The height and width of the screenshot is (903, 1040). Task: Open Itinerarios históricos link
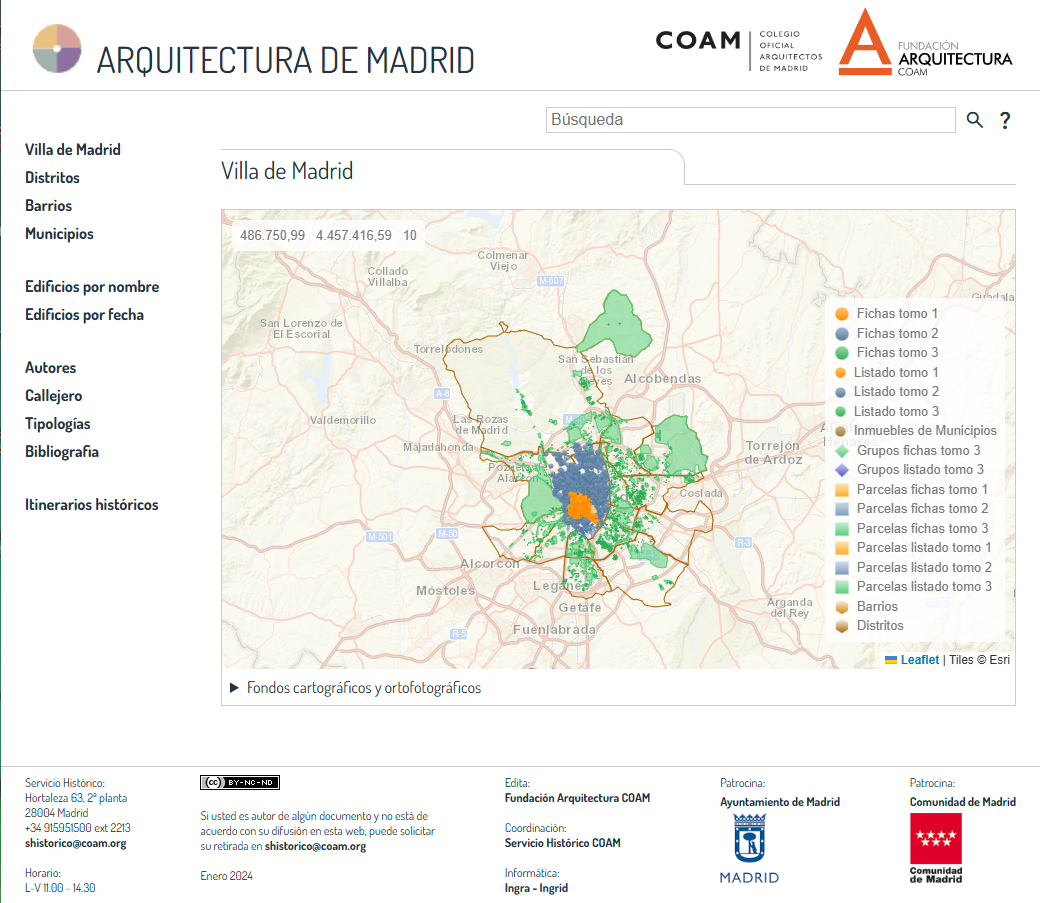coord(91,505)
